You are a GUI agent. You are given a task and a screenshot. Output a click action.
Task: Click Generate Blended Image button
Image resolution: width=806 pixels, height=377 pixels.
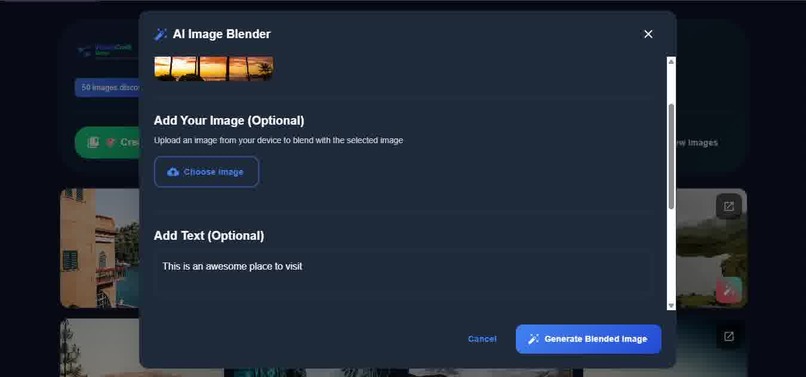589,339
